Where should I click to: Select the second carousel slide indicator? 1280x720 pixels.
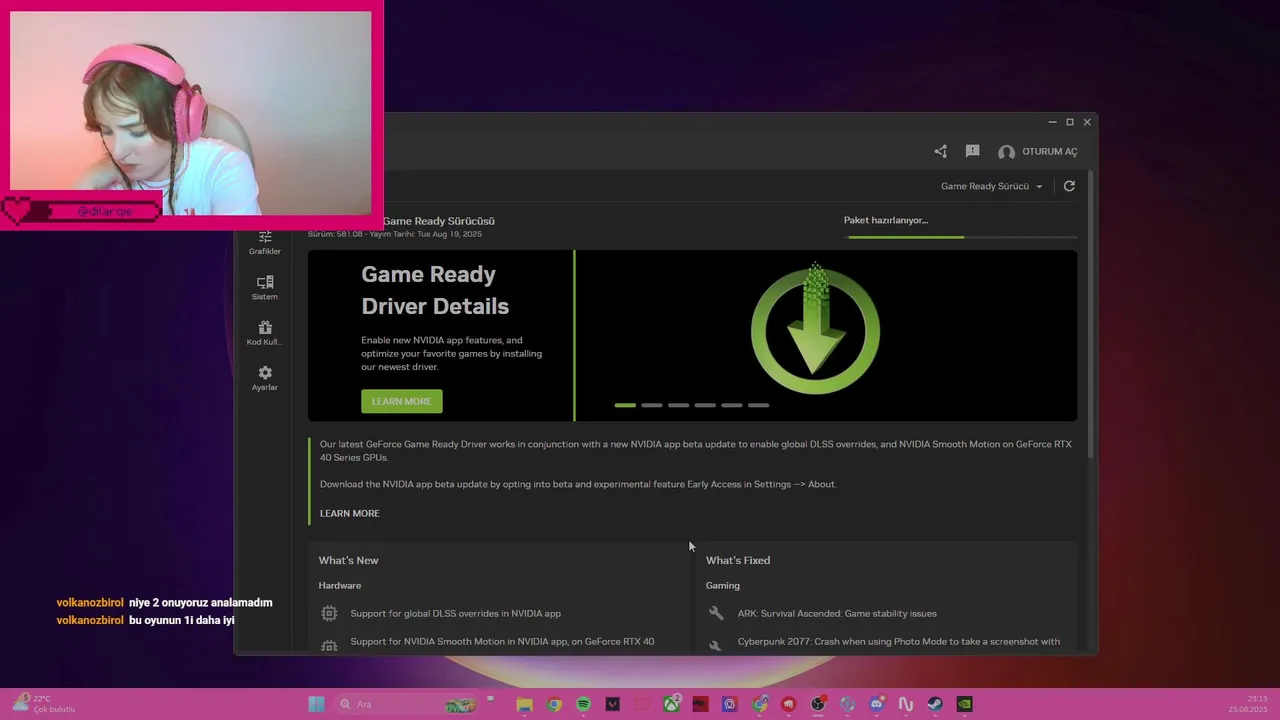(652, 405)
